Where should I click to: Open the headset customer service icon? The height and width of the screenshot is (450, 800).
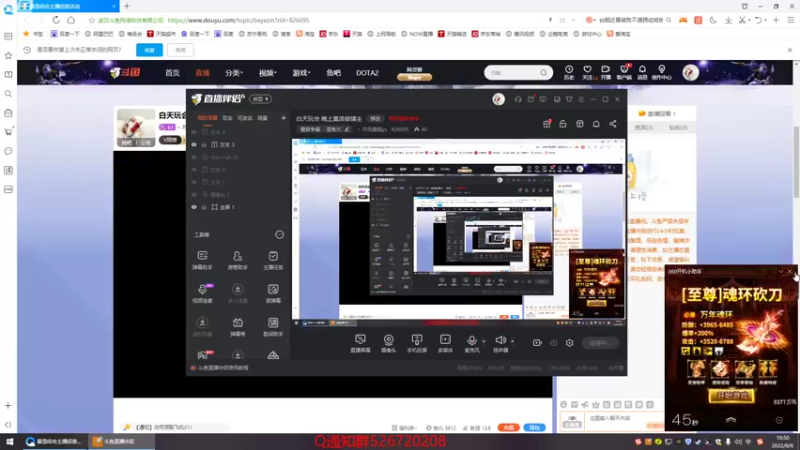pos(518,99)
